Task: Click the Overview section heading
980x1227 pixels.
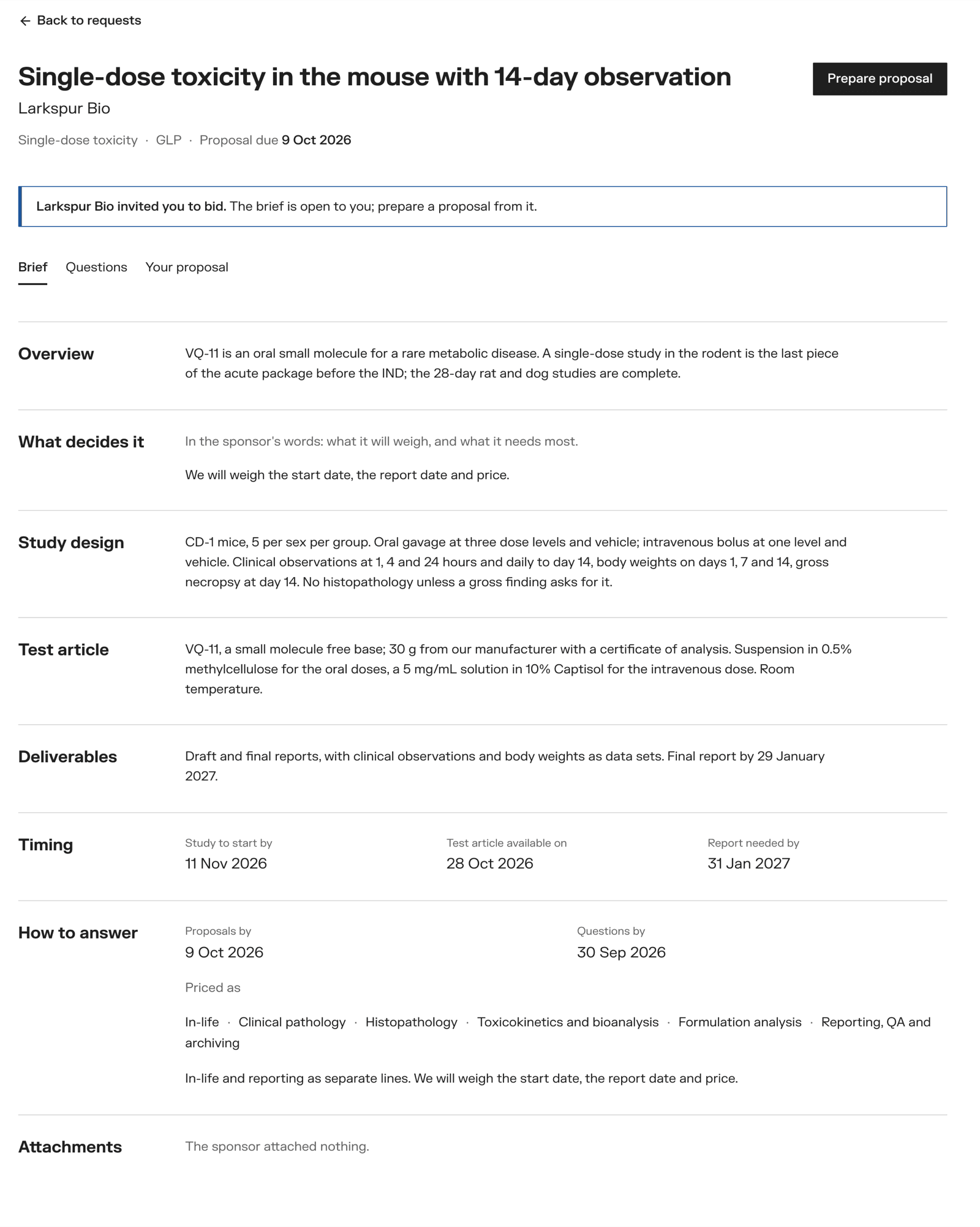Action: pos(56,353)
